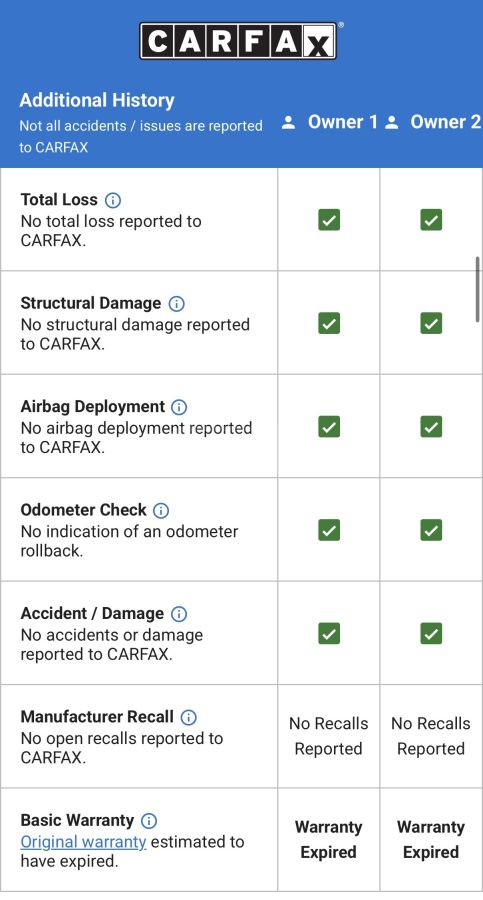Image resolution: width=483 pixels, height=900 pixels.
Task: Open the Basic Warranty info icon
Action: pyautogui.click(x=149, y=821)
